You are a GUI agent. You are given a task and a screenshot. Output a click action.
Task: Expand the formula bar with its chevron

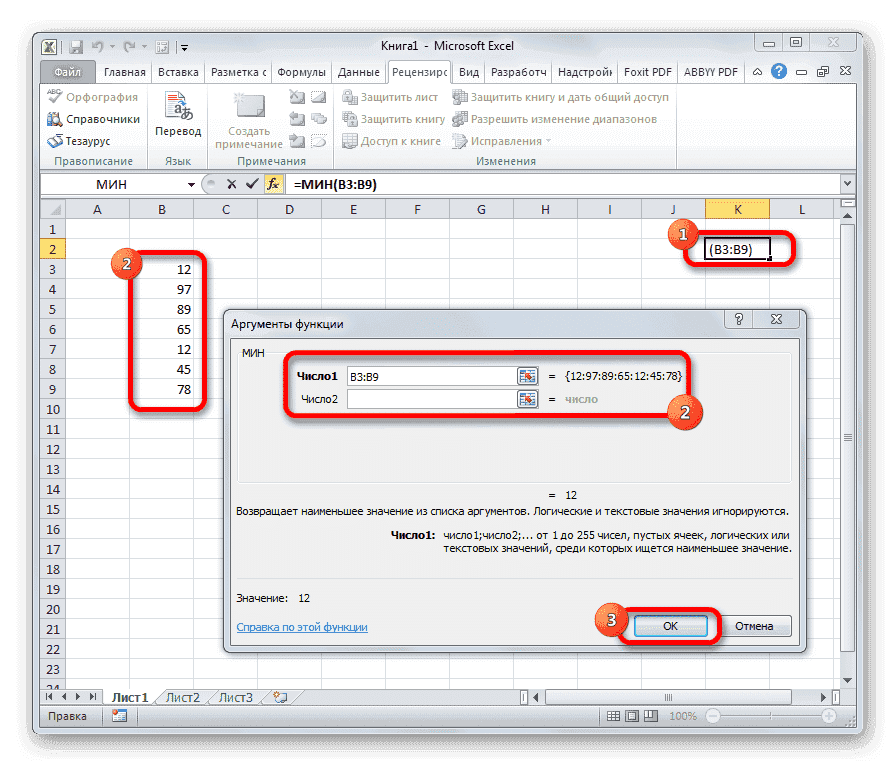coord(846,184)
